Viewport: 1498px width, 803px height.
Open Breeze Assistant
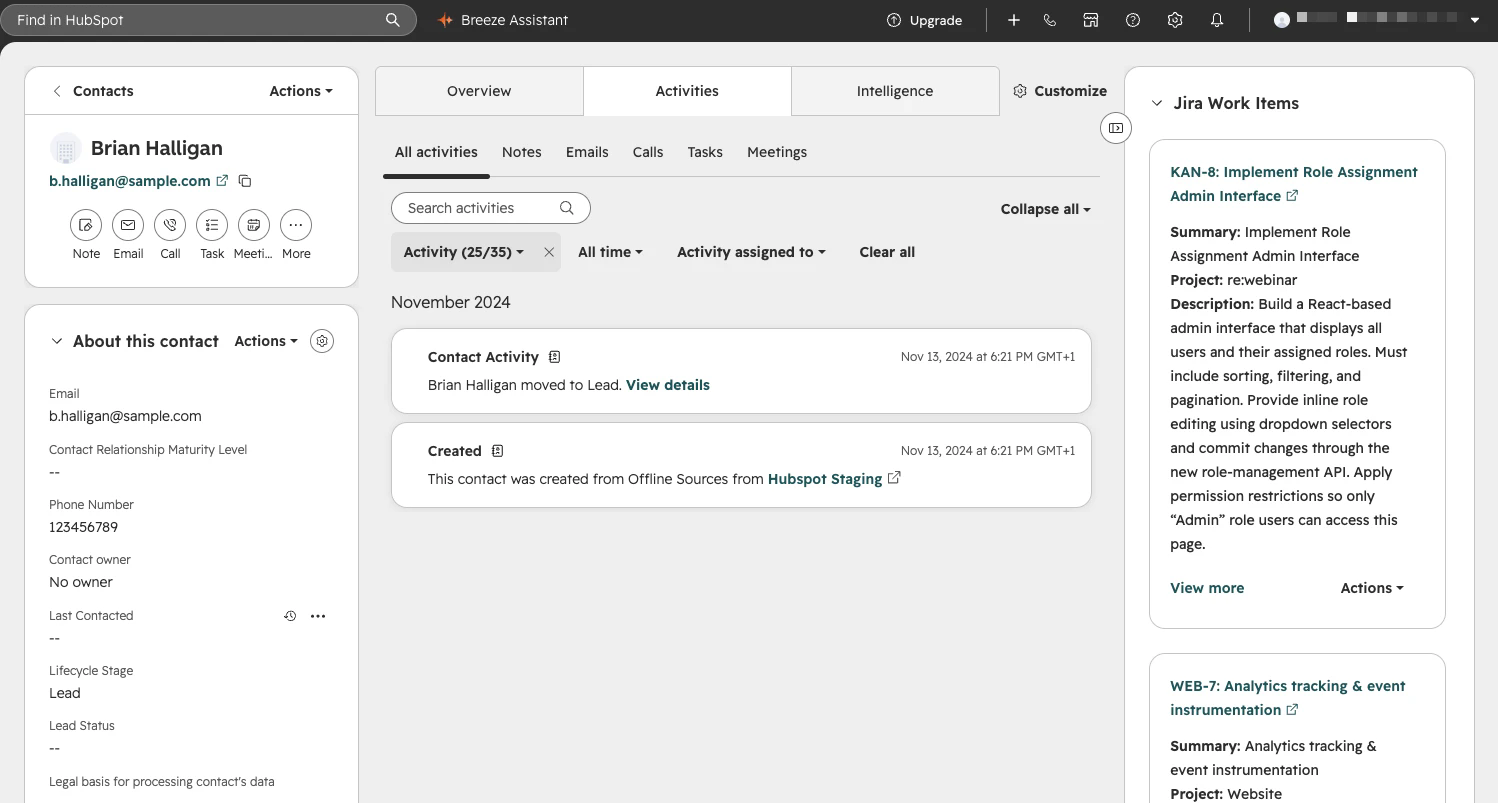click(x=503, y=20)
